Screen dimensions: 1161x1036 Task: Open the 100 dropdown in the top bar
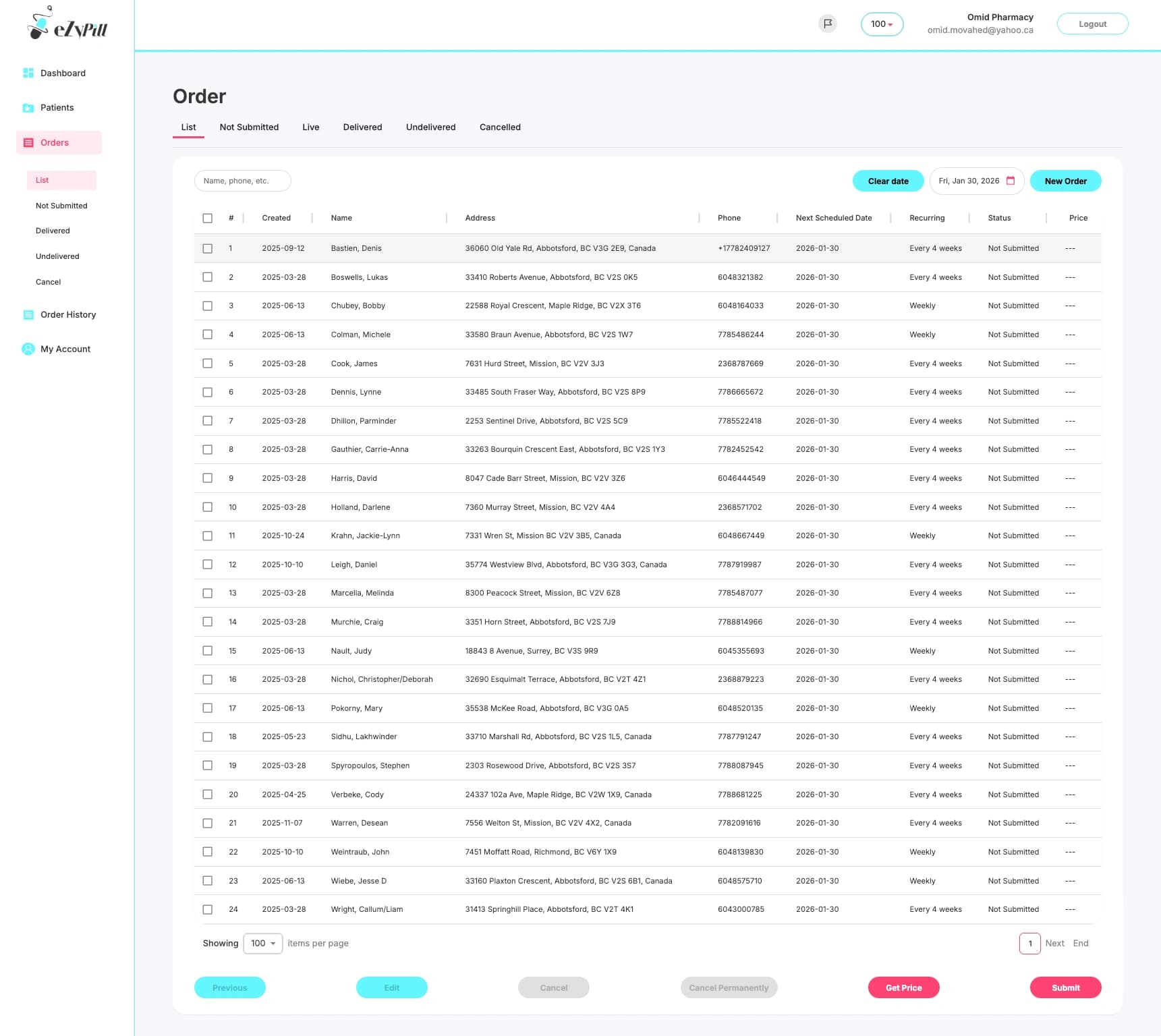[882, 24]
